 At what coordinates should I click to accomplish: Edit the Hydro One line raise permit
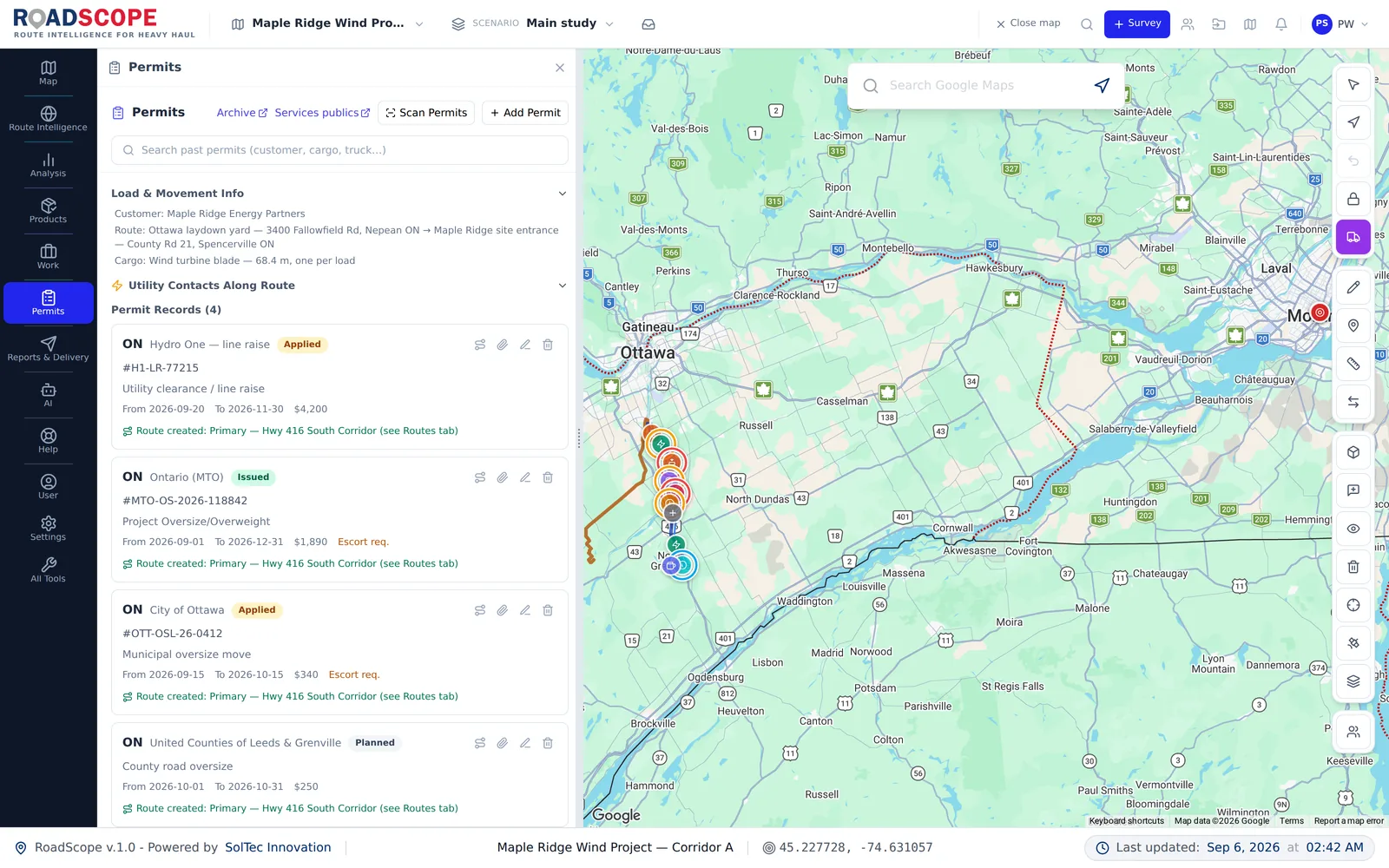click(x=525, y=345)
